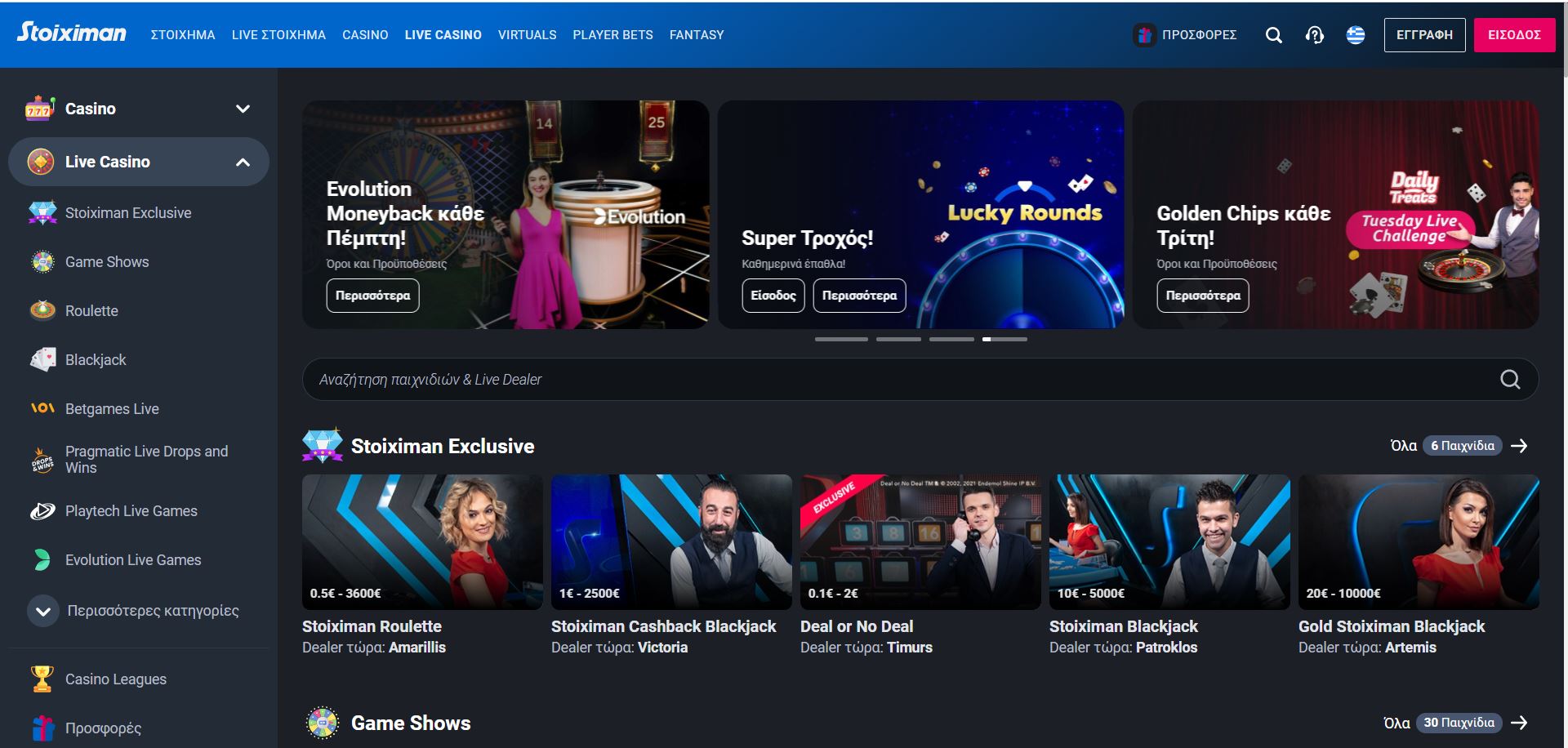Click the Προσφορές gift icon in header
The height and width of the screenshot is (748, 1568).
pyautogui.click(x=1144, y=35)
